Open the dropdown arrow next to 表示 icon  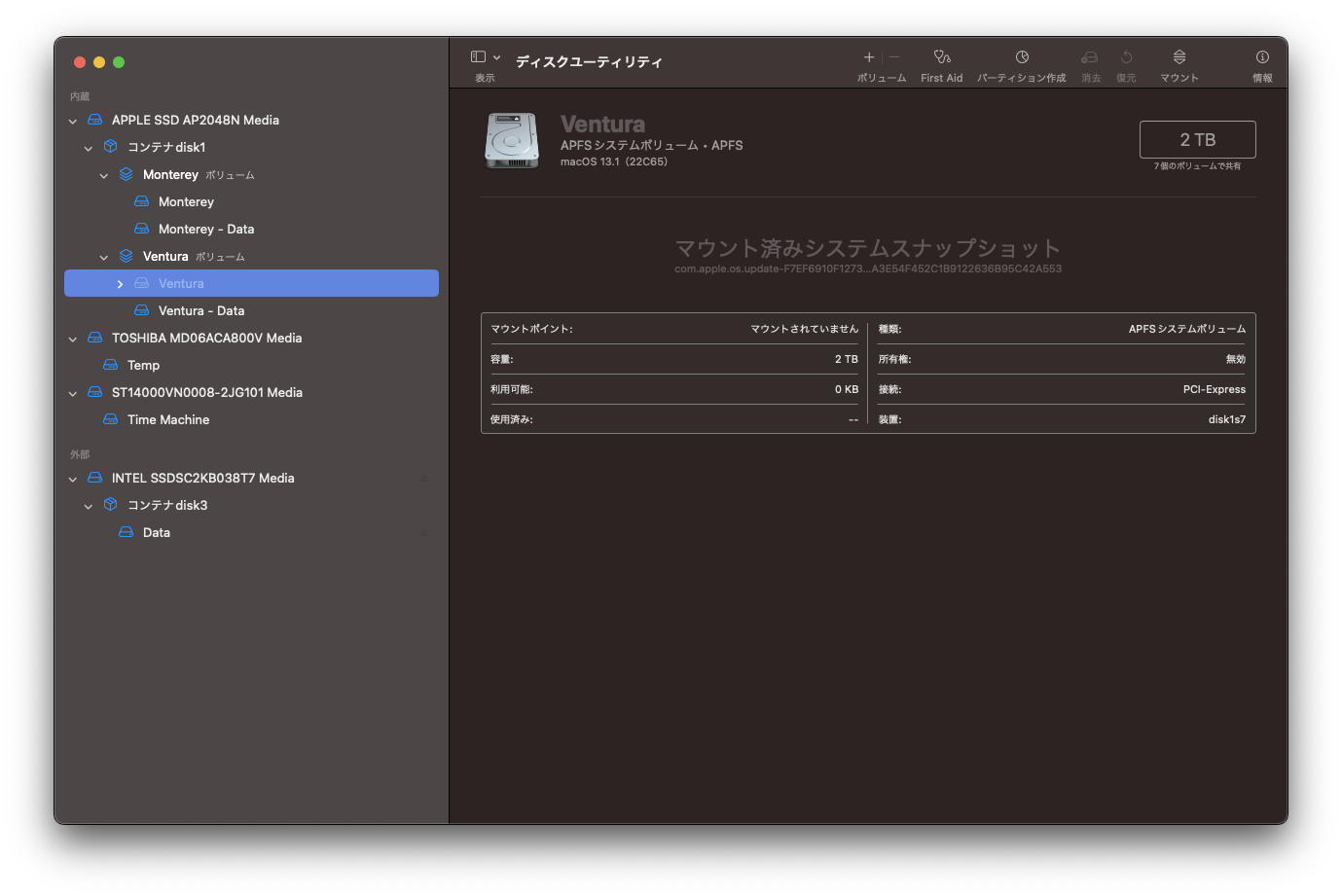pos(496,57)
